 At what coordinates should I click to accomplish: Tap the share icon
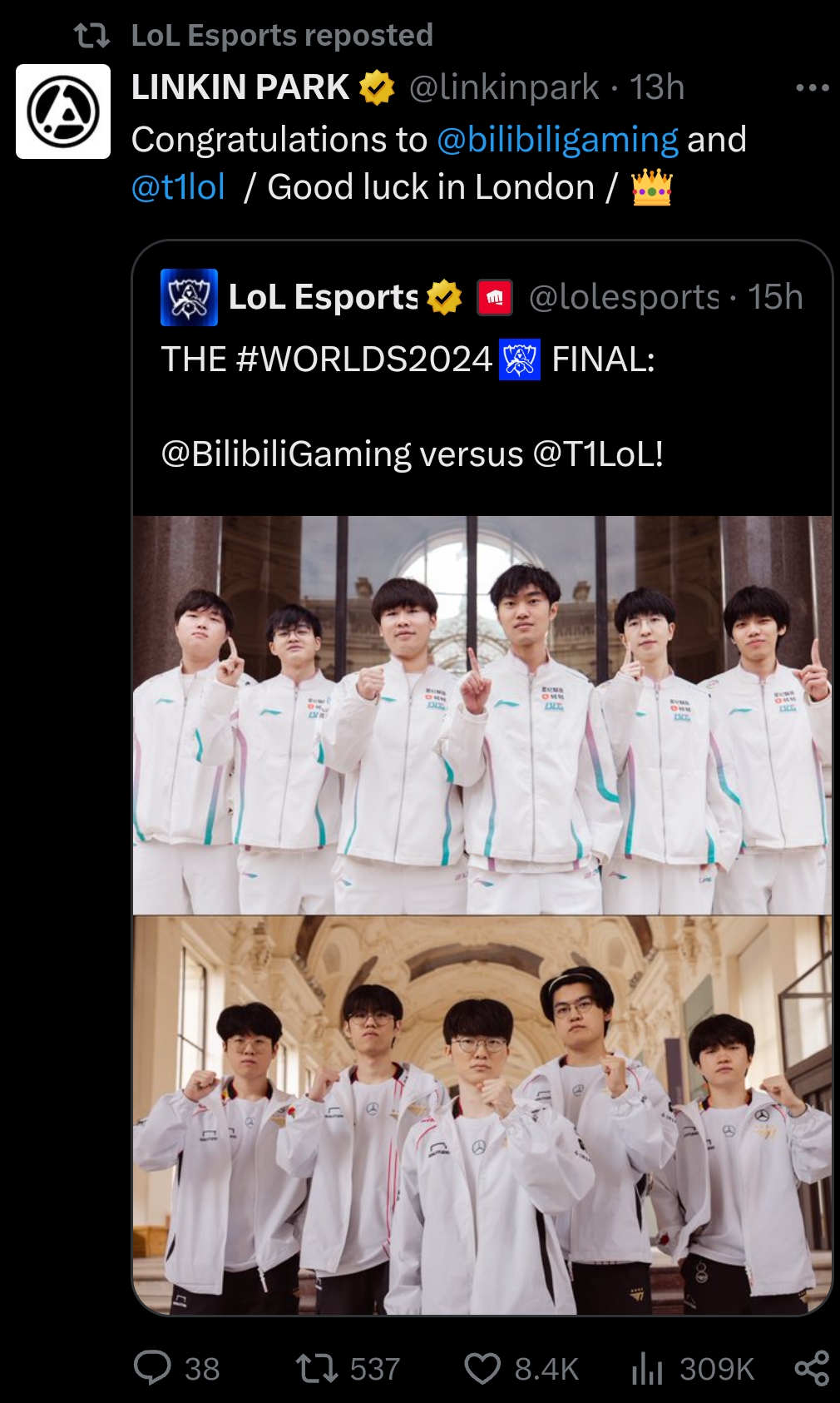point(812,1368)
